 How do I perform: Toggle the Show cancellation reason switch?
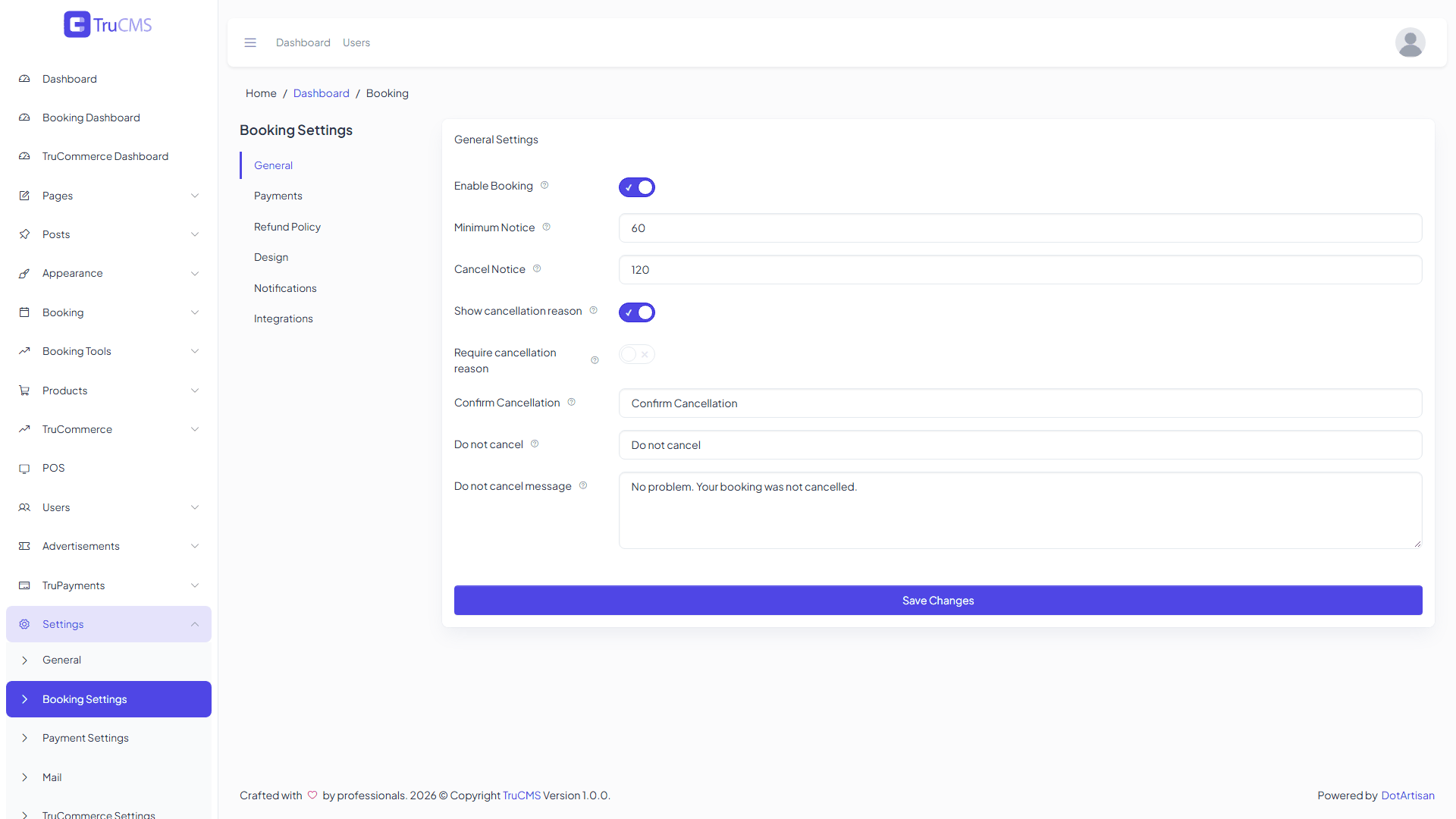point(637,312)
